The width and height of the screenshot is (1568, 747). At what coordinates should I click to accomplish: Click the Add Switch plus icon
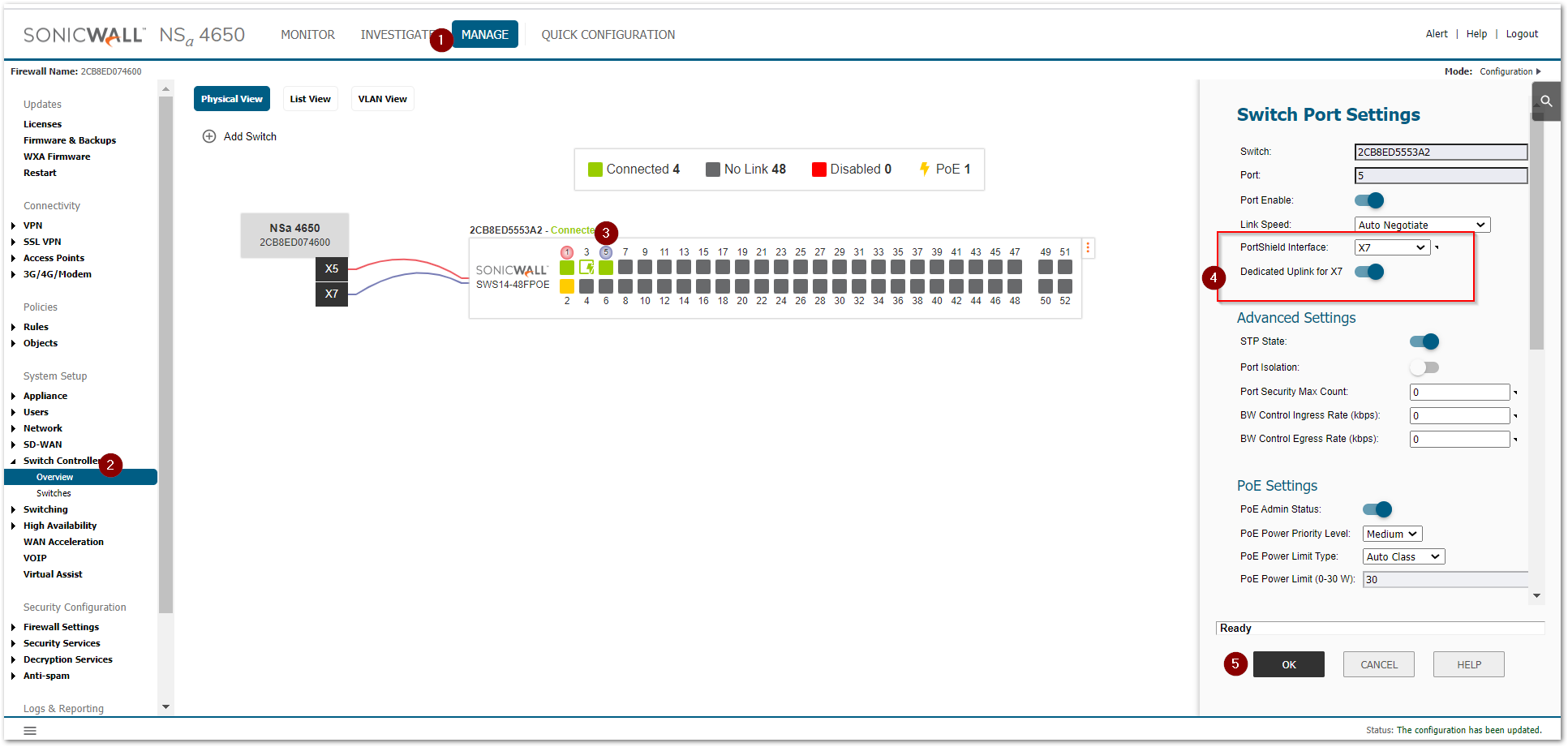pos(209,136)
